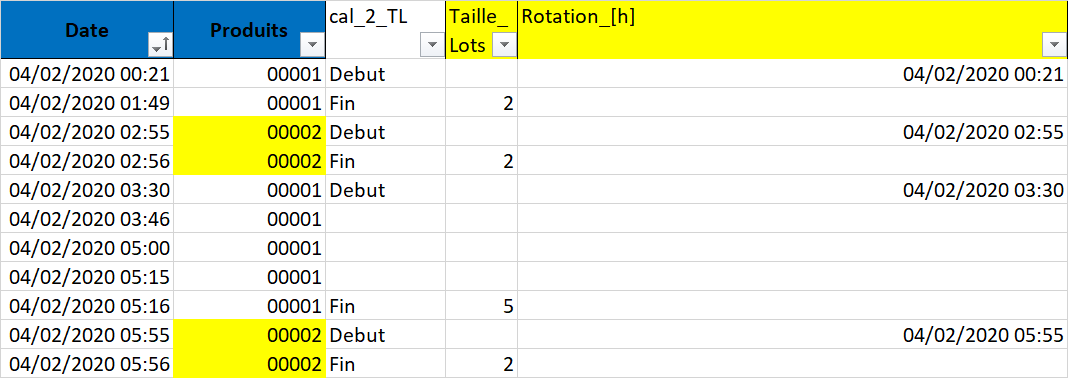Viewport: 1068px width, 378px height.
Task: Select the Date header cell
Action: point(87,30)
